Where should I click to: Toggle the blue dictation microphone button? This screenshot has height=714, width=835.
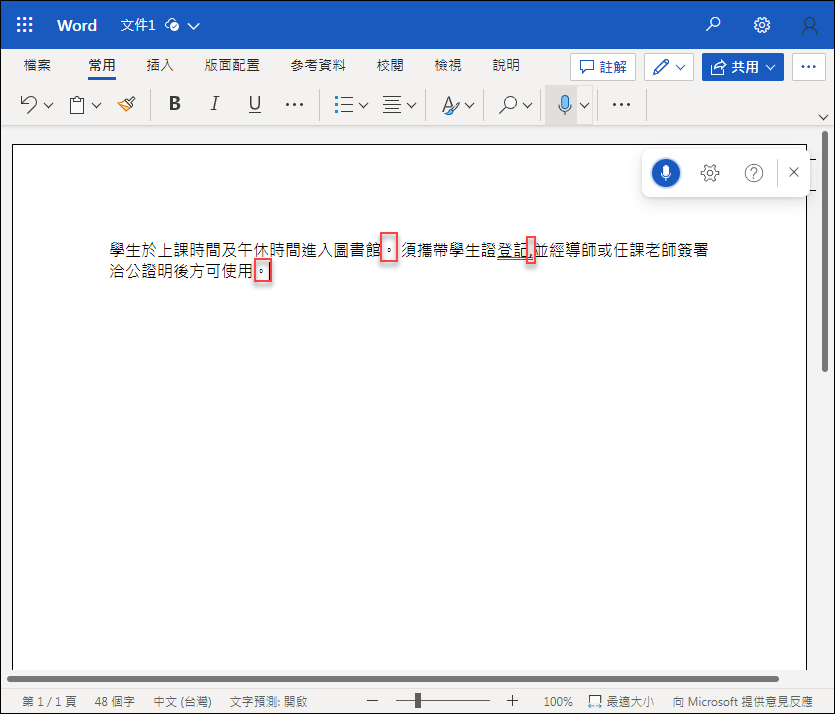point(666,173)
